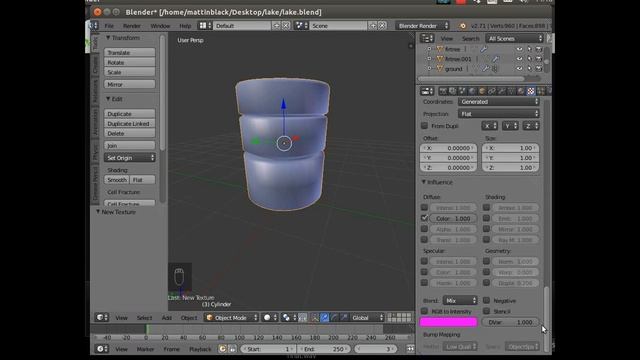
Task: Enable the From Dupli checkbox
Action: click(x=424, y=126)
